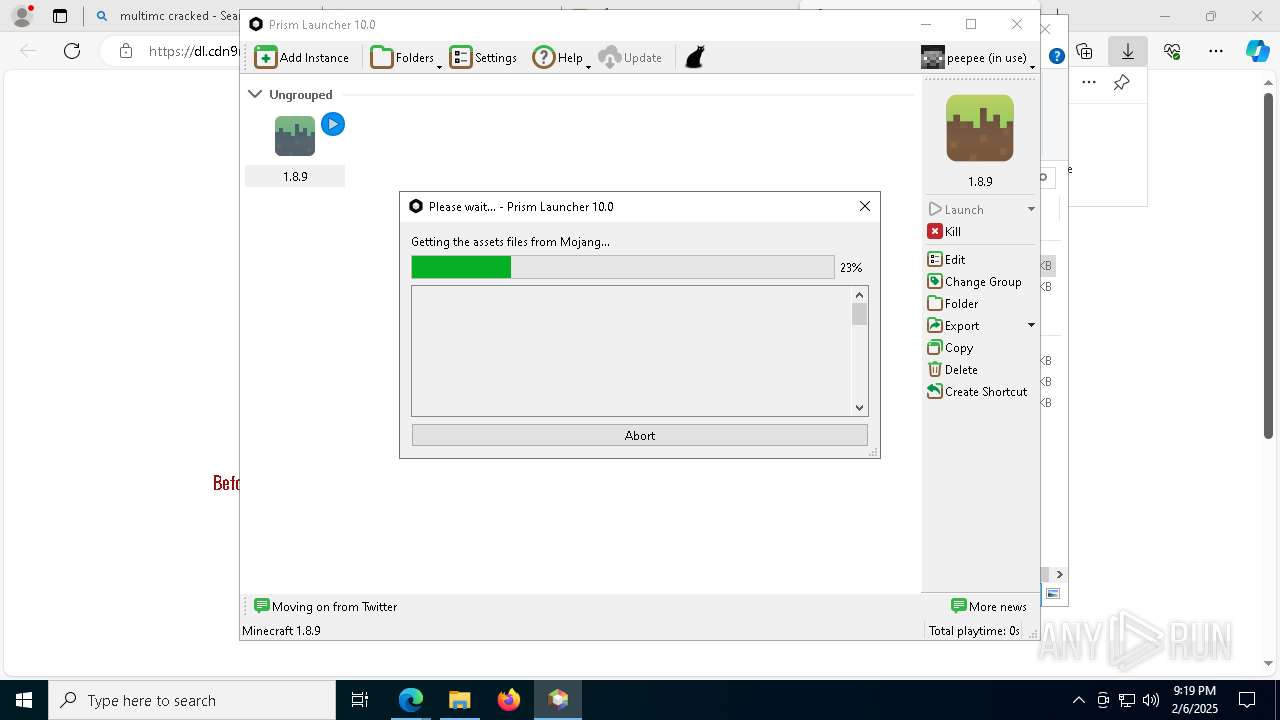The width and height of the screenshot is (1280, 720).
Task: Click Minecraft 1.8.9 status bar text
Action: point(281,631)
